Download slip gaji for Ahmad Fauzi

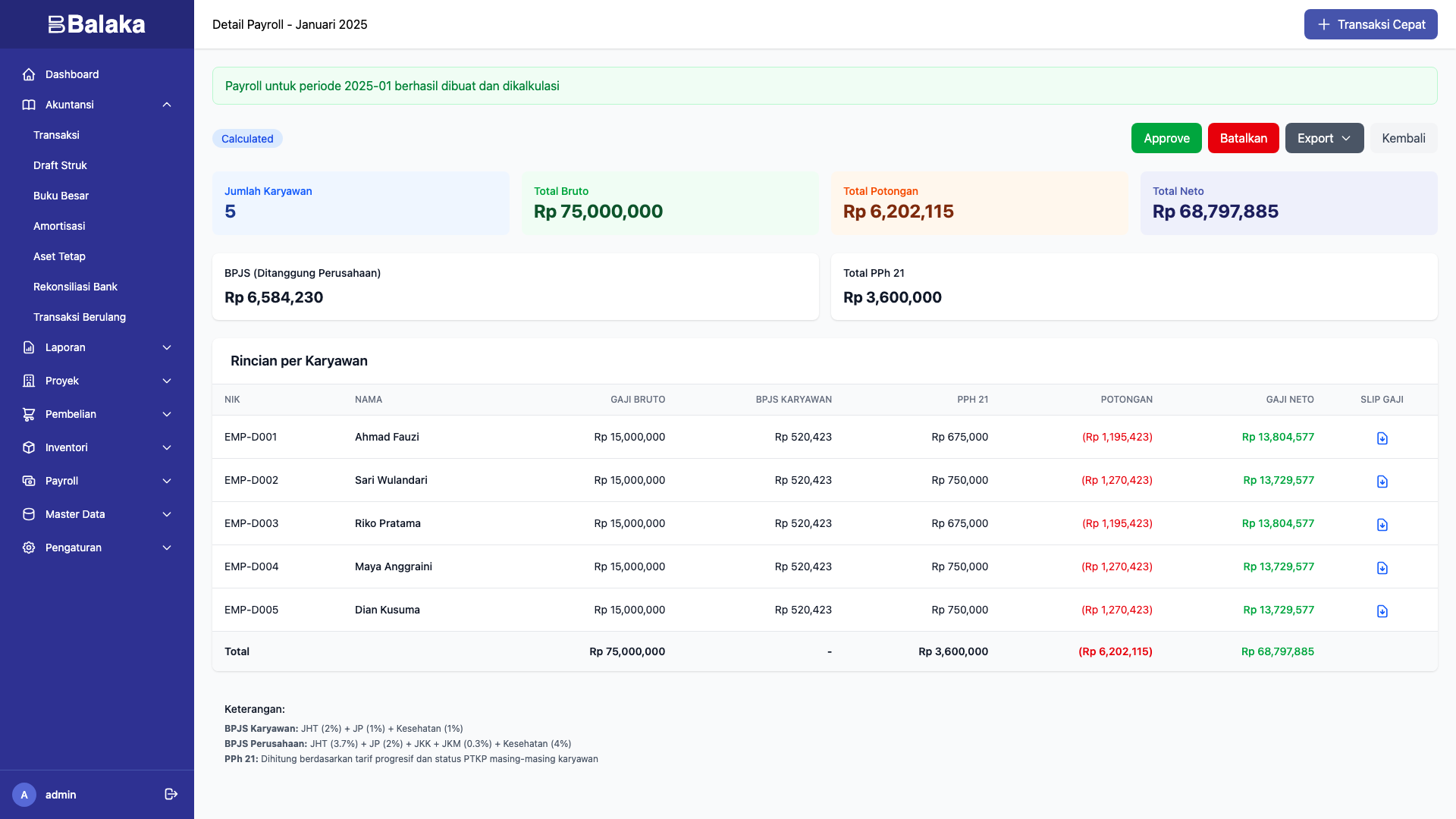click(x=1382, y=438)
